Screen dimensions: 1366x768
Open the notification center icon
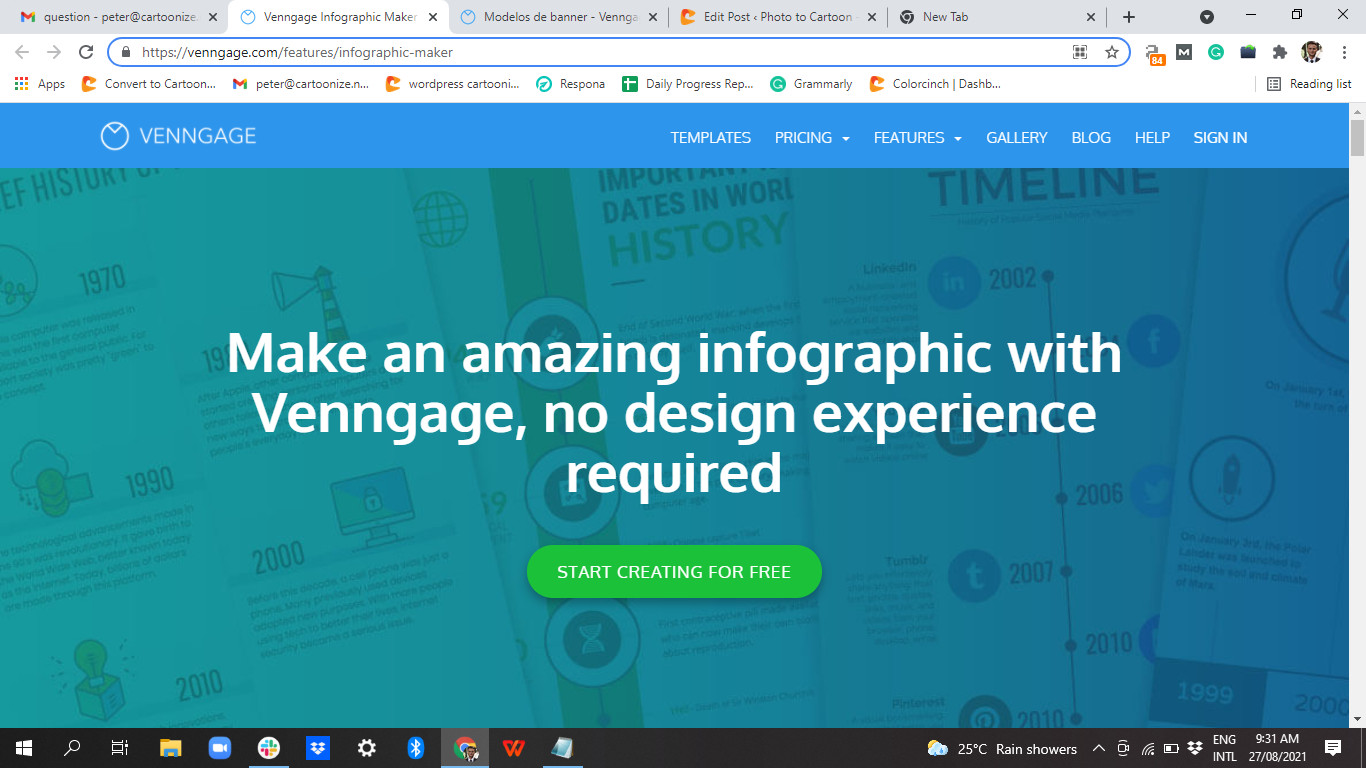click(1333, 748)
